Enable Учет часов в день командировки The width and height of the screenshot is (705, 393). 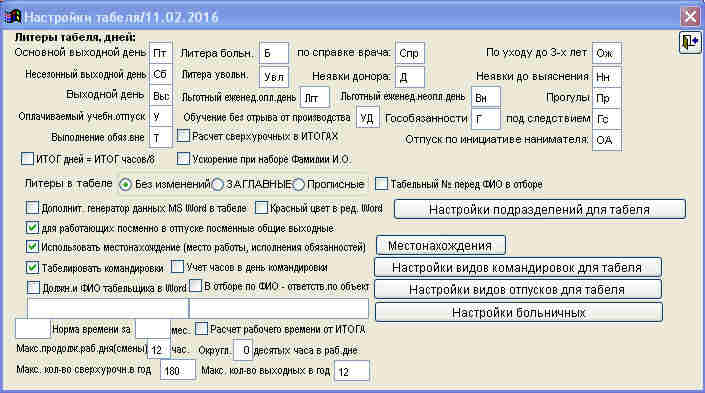pos(178,267)
